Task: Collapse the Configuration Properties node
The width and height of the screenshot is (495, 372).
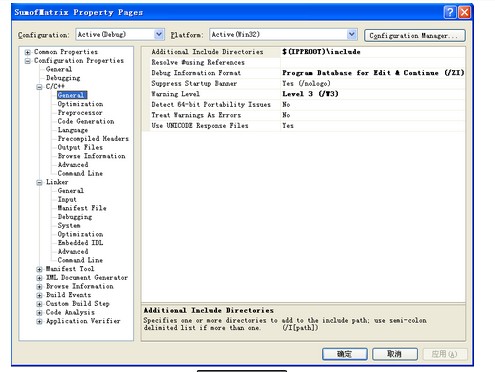Action: (x=28, y=61)
